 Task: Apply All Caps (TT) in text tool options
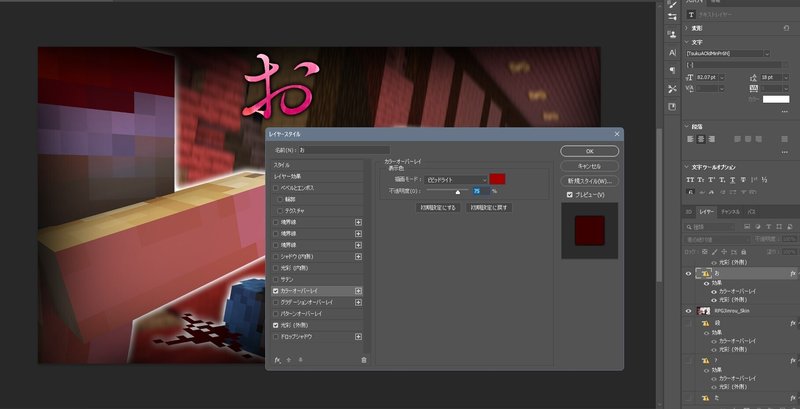point(690,180)
